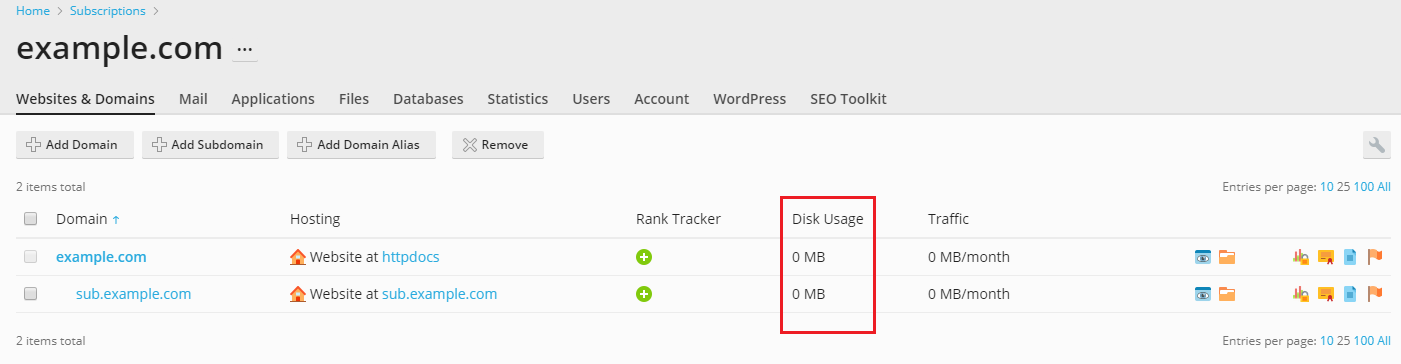This screenshot has height=364, width=1401.
Task: Click the top '2 items total' text
Action: (50, 187)
